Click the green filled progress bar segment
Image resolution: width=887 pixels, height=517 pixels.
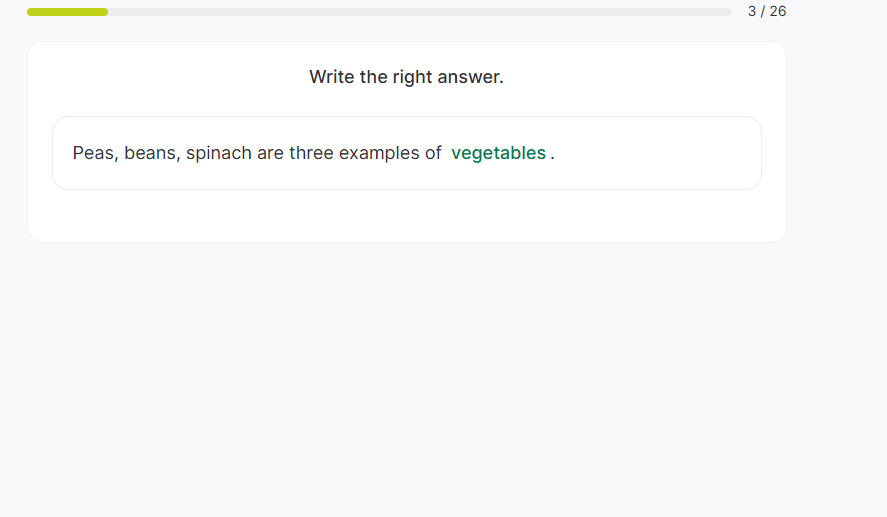point(67,12)
